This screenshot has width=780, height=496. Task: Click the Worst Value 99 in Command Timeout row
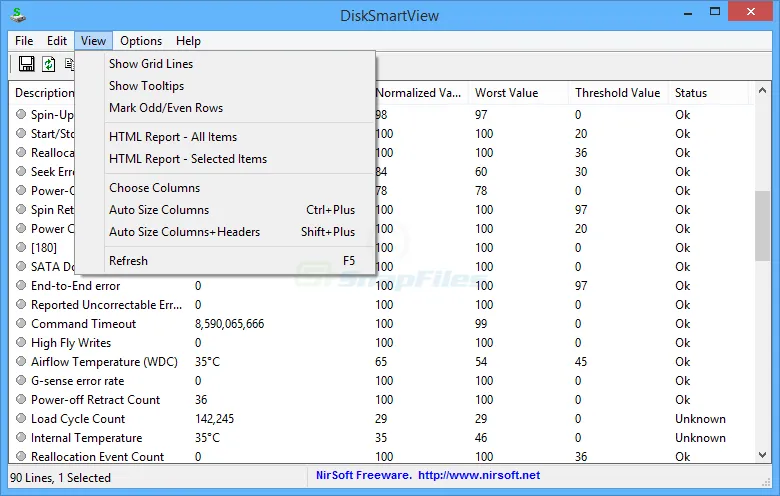click(x=481, y=324)
